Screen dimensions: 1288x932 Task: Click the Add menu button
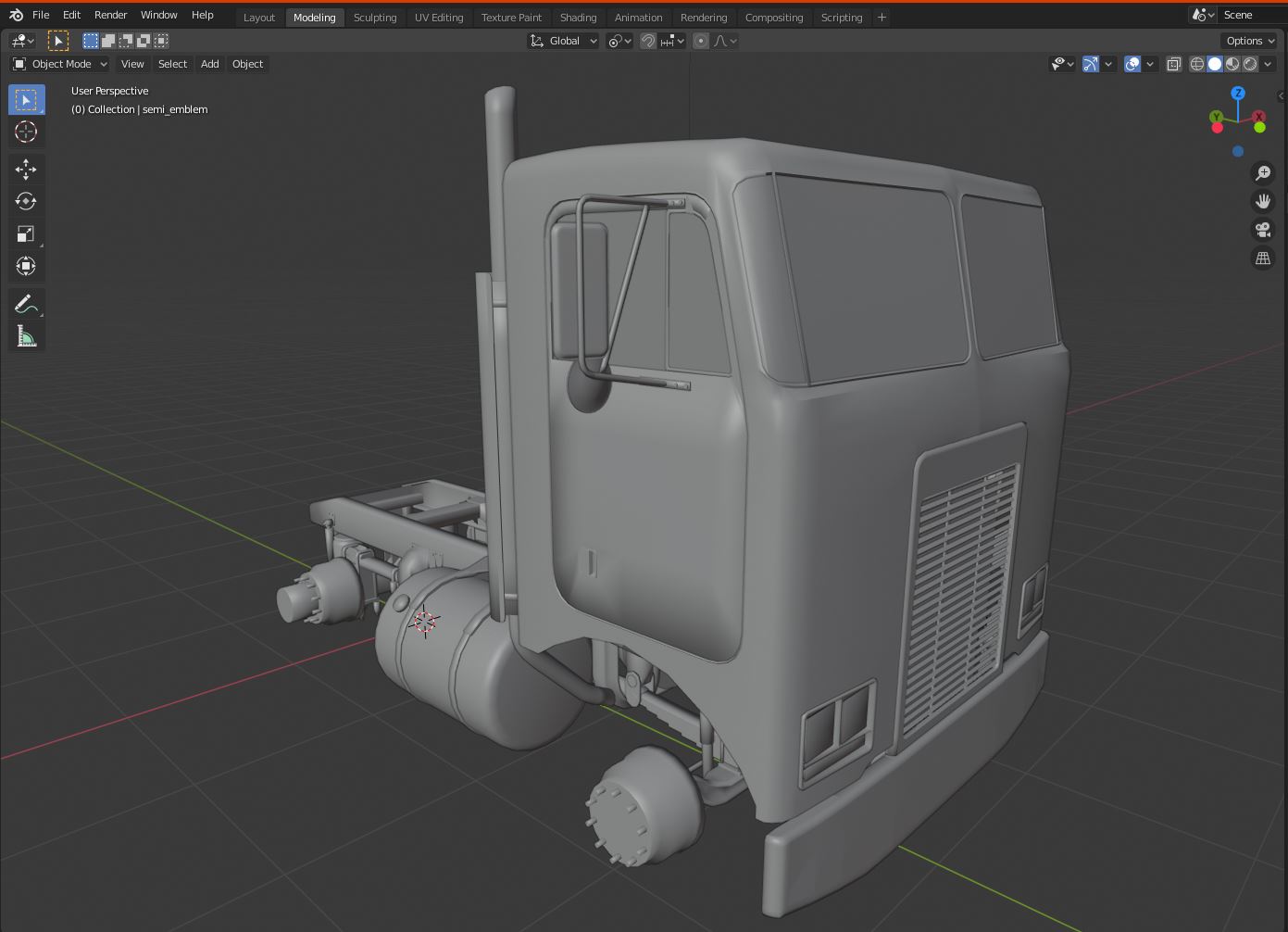click(210, 64)
